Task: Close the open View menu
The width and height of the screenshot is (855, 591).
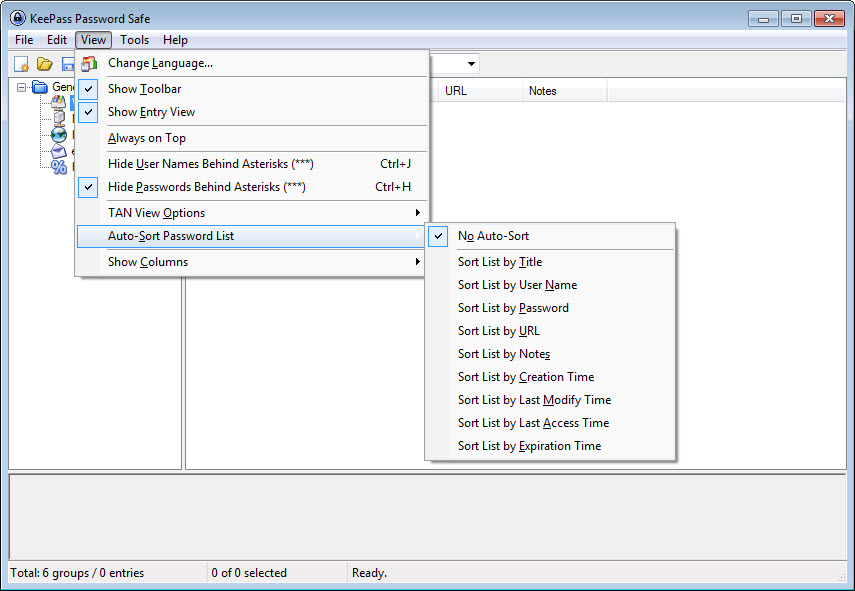Action: click(x=93, y=40)
